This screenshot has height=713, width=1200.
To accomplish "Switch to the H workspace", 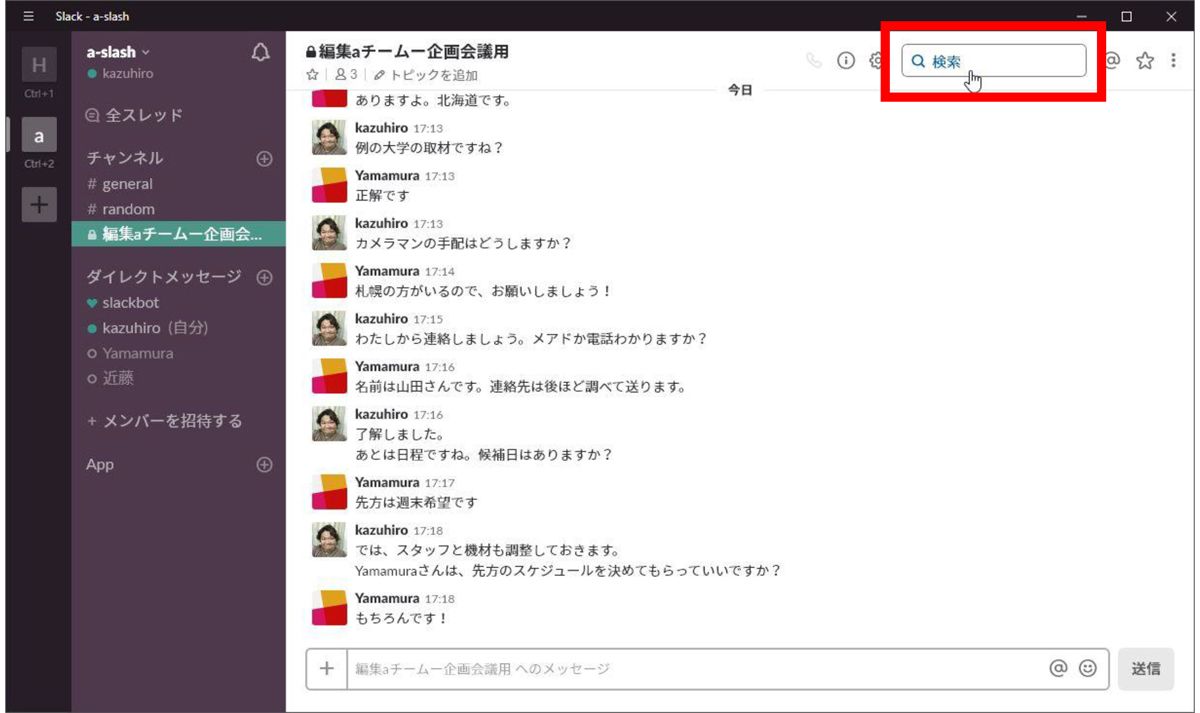I will (39, 66).
